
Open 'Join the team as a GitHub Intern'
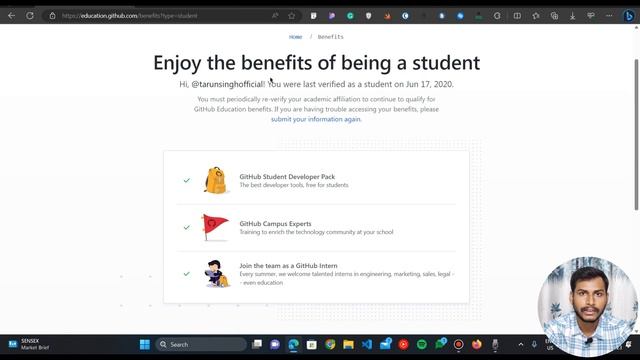(288, 266)
